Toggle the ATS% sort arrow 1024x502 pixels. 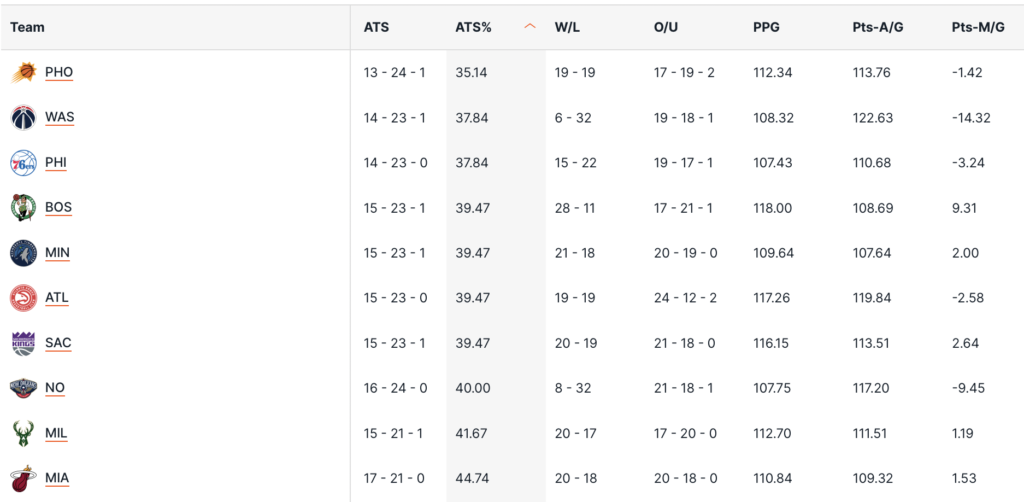(530, 27)
